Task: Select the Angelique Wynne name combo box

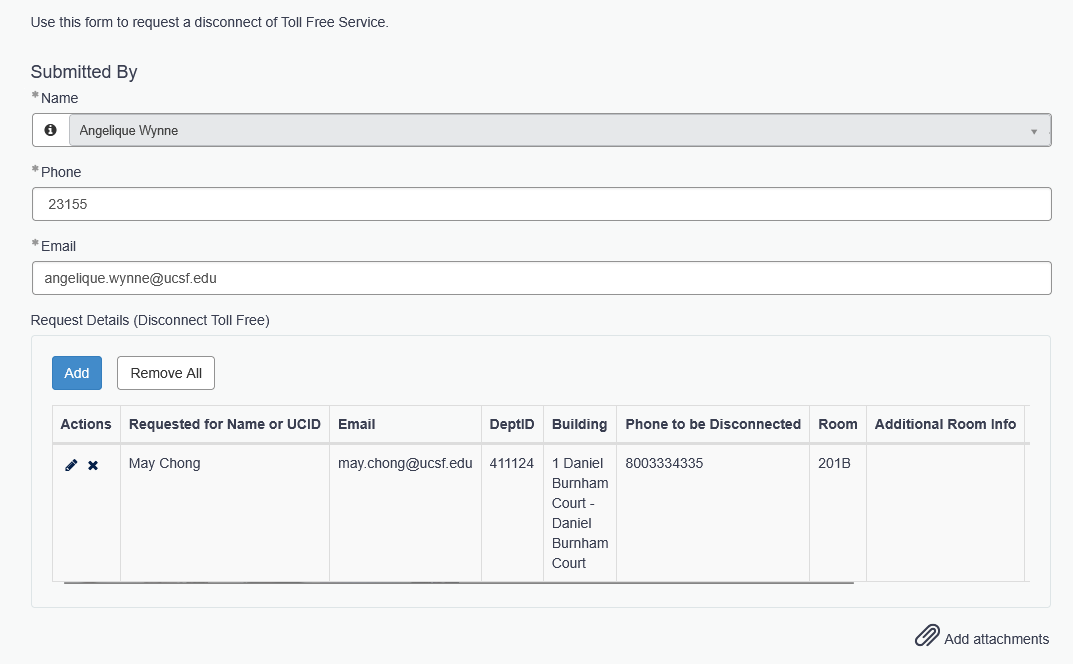Action: 550,130
